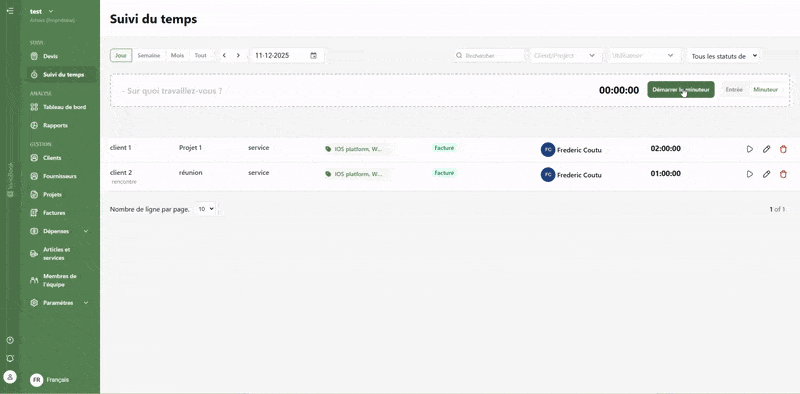Select the Mois view tab

click(177, 55)
